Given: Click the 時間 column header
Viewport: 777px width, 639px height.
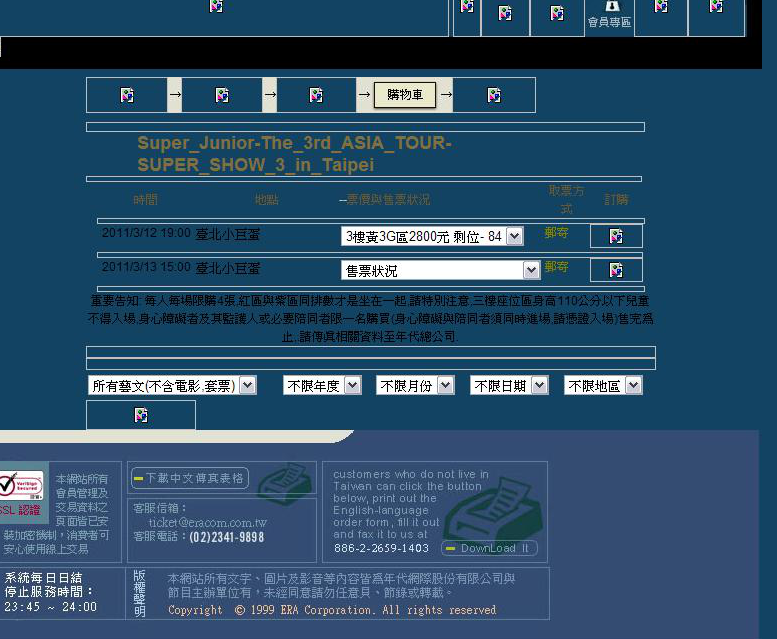Looking at the screenshot, I should [x=146, y=200].
